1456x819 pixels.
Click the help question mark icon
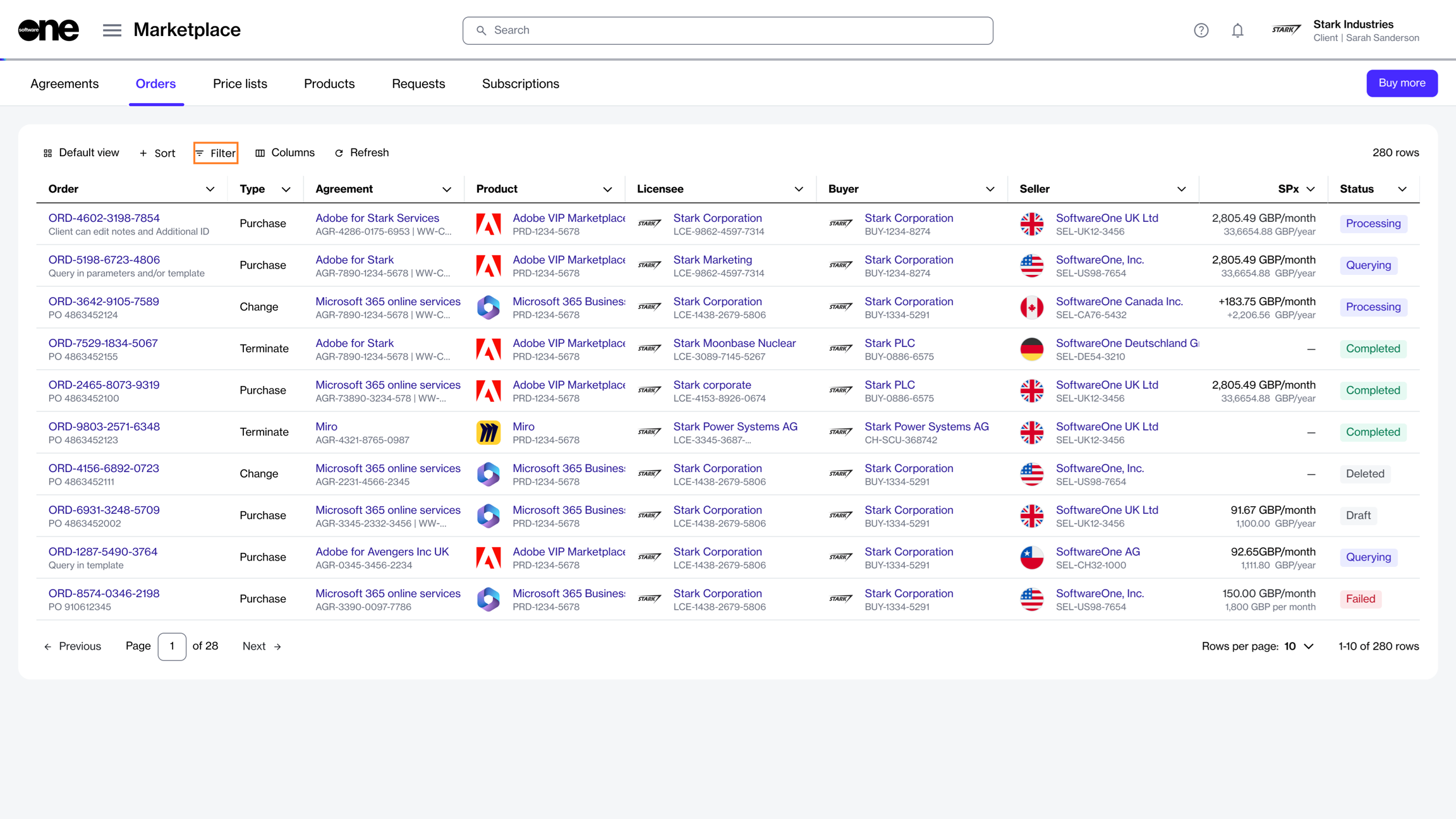(x=1201, y=30)
